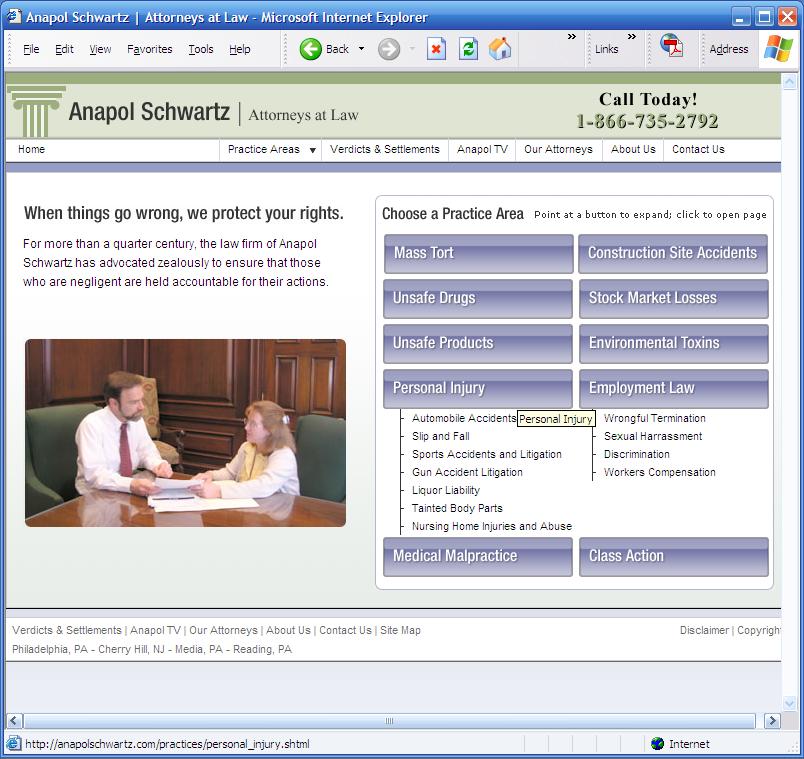Viewport: 804px width, 759px height.
Task: Open Liquor Liability link
Action: click(x=446, y=490)
